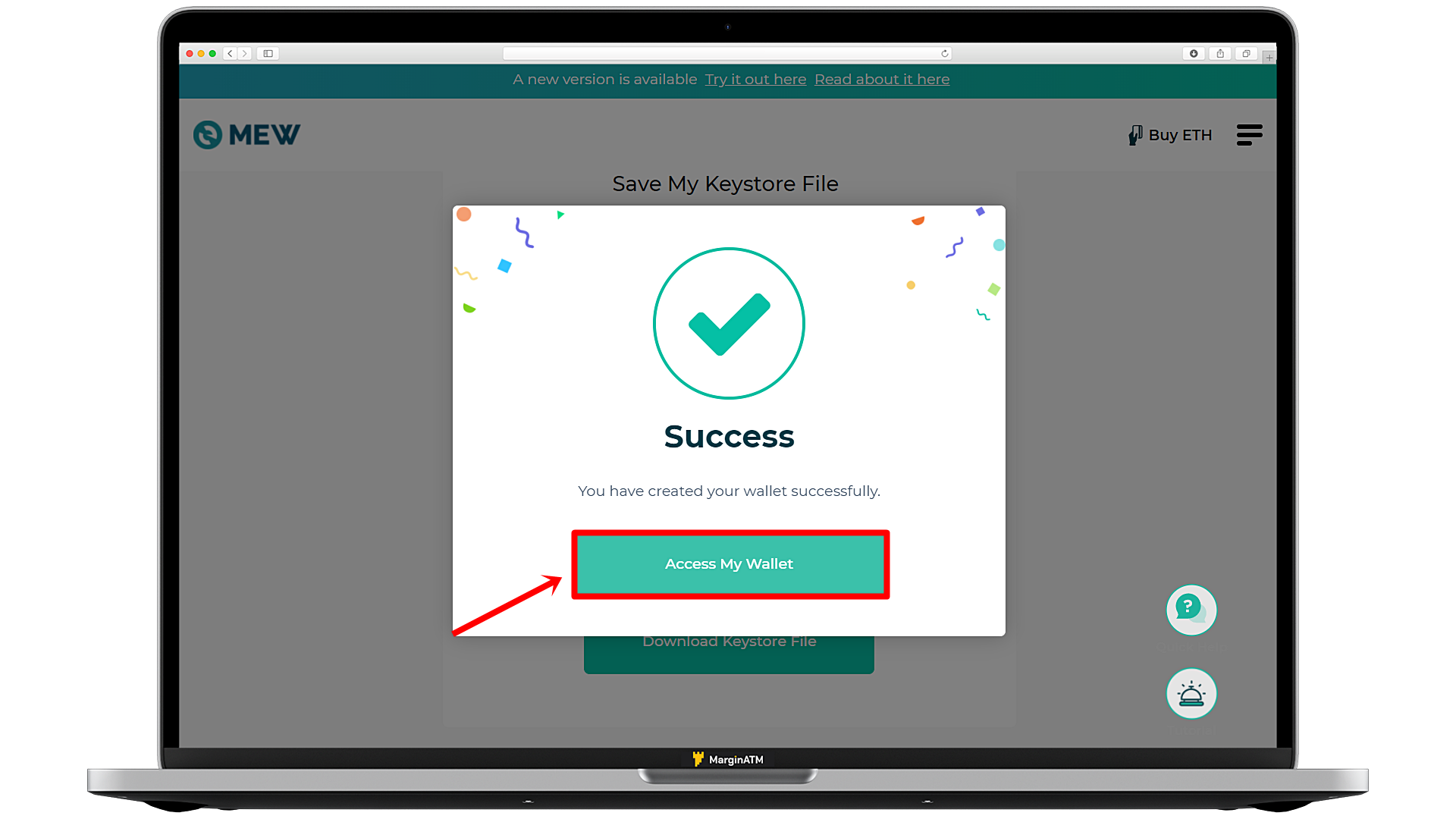Click the MarginATM taskbar icon
Screen dimensions: 1456x819
(698, 759)
